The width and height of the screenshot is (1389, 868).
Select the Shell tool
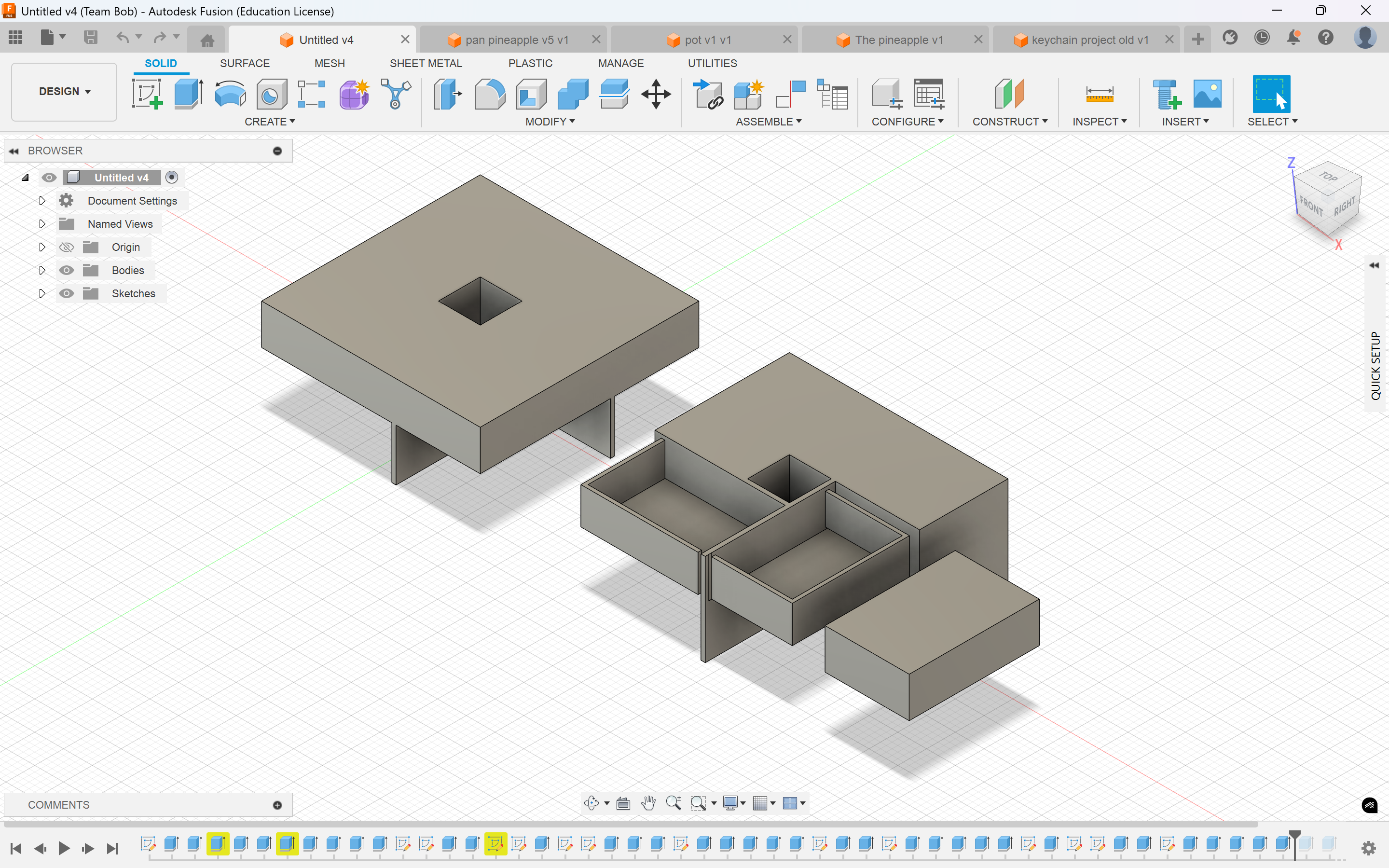tap(531, 94)
